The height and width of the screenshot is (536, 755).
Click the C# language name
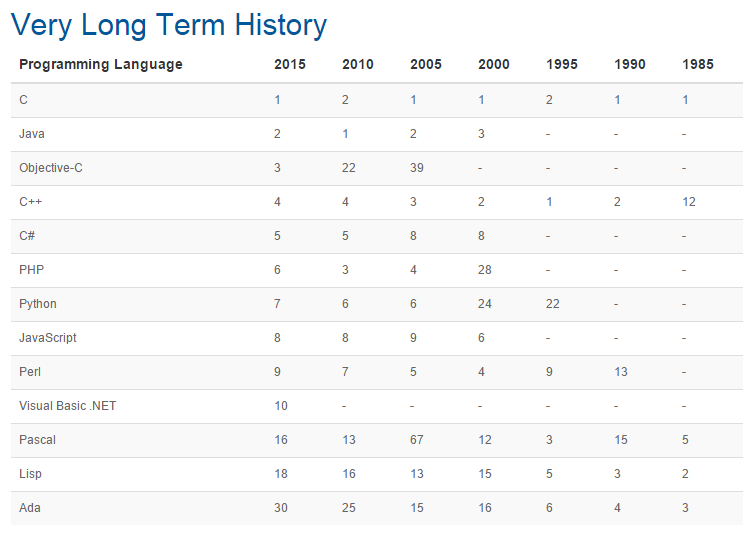pyautogui.click(x=27, y=236)
